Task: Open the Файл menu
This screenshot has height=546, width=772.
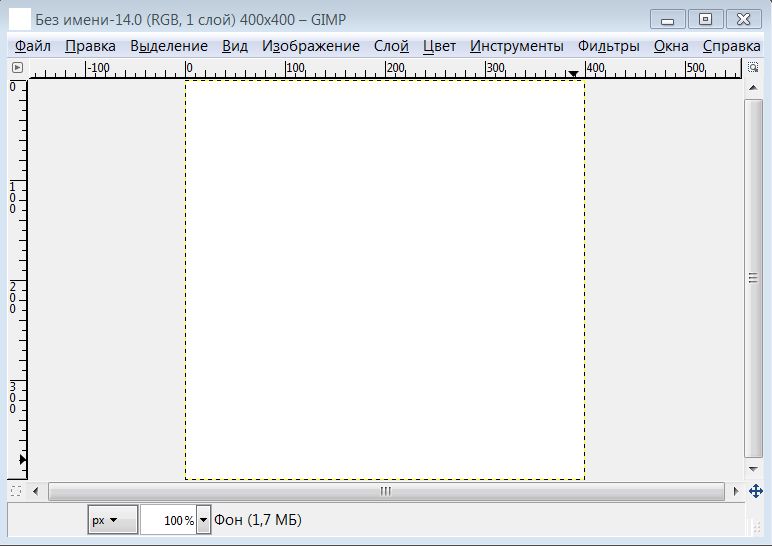Action: (x=32, y=46)
